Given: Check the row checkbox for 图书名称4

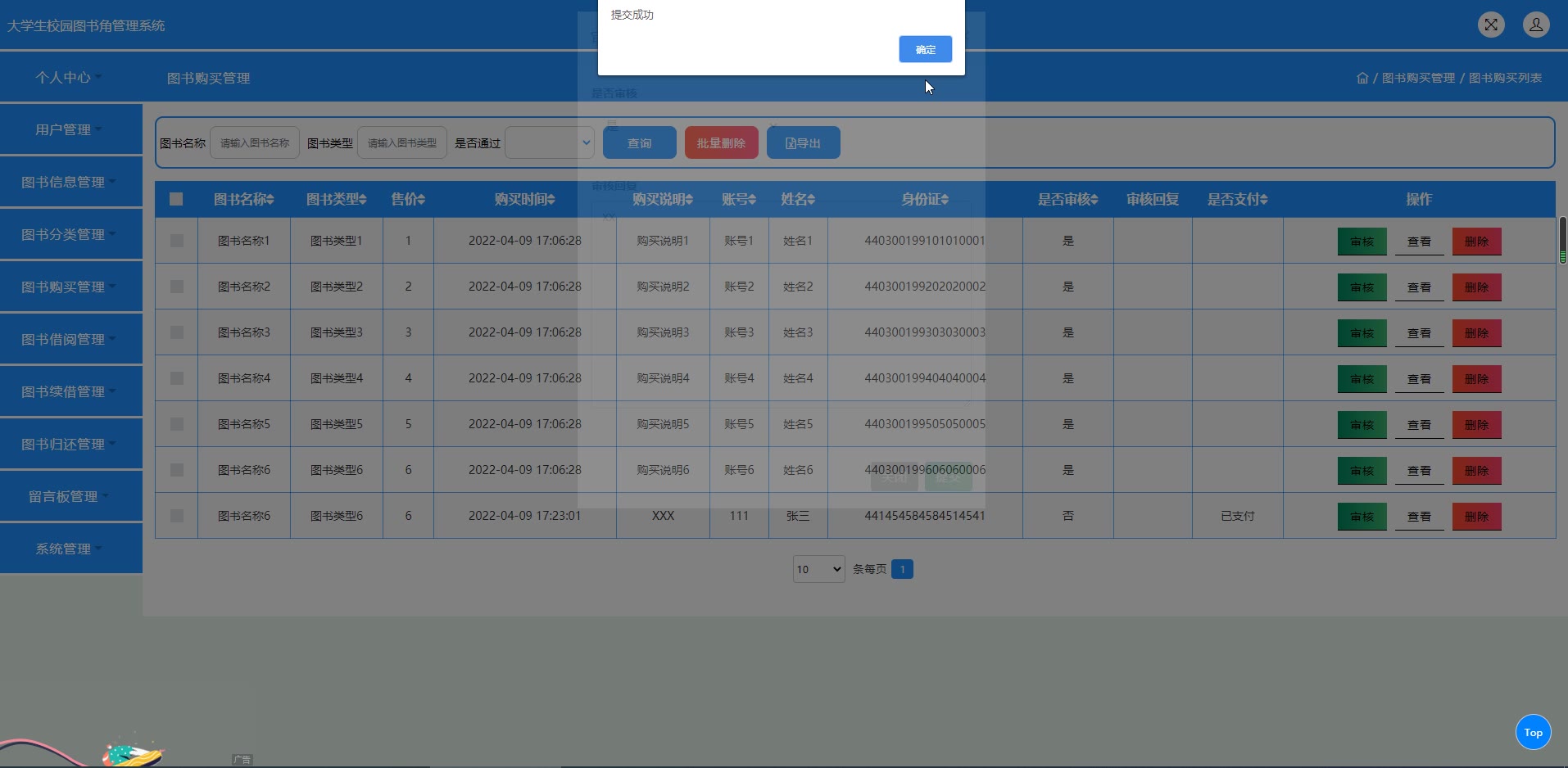Looking at the screenshot, I should (177, 378).
